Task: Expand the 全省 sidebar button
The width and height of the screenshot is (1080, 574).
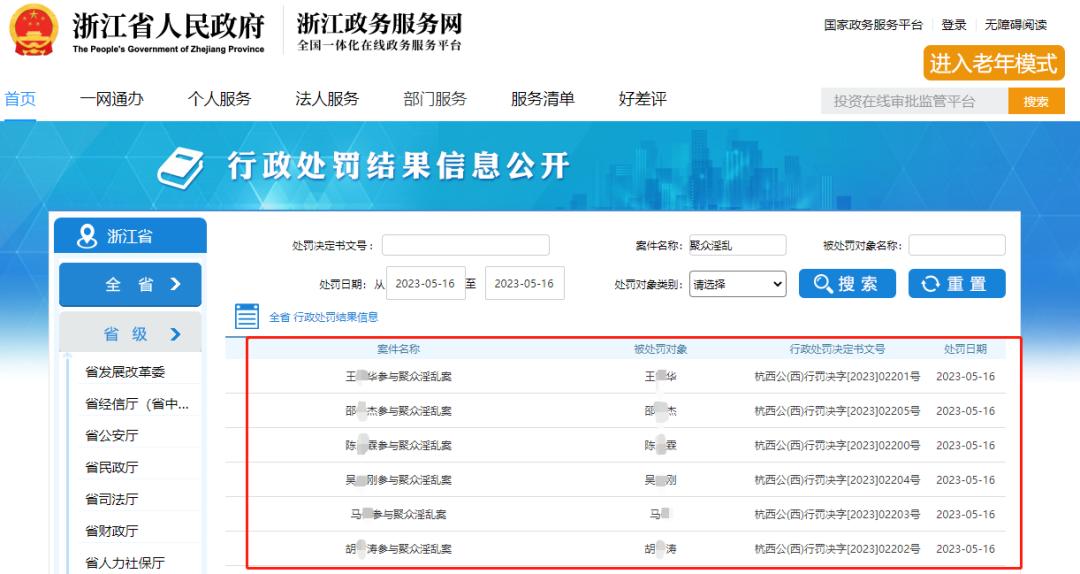Action: tap(130, 285)
